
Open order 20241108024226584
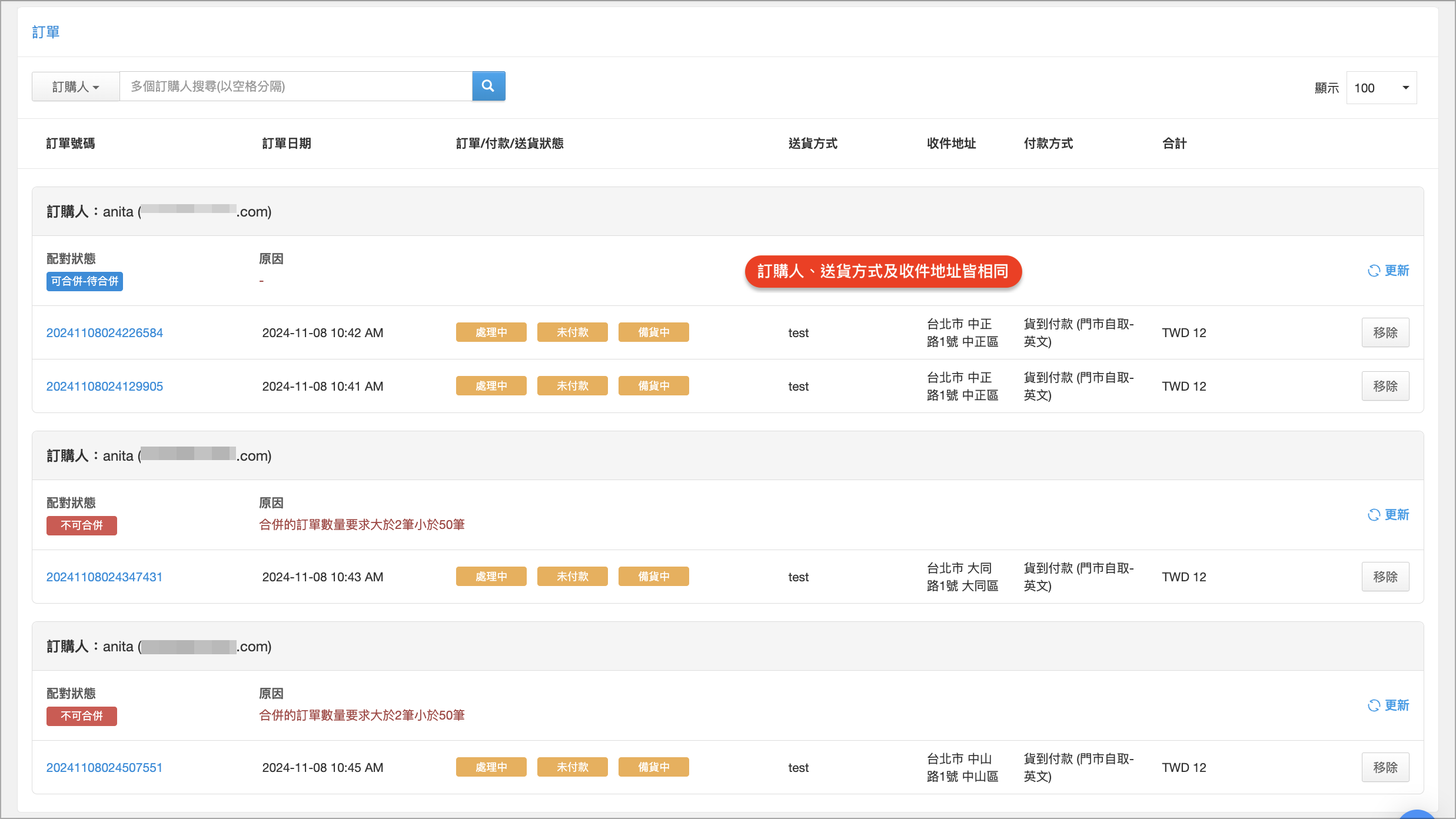click(x=105, y=333)
